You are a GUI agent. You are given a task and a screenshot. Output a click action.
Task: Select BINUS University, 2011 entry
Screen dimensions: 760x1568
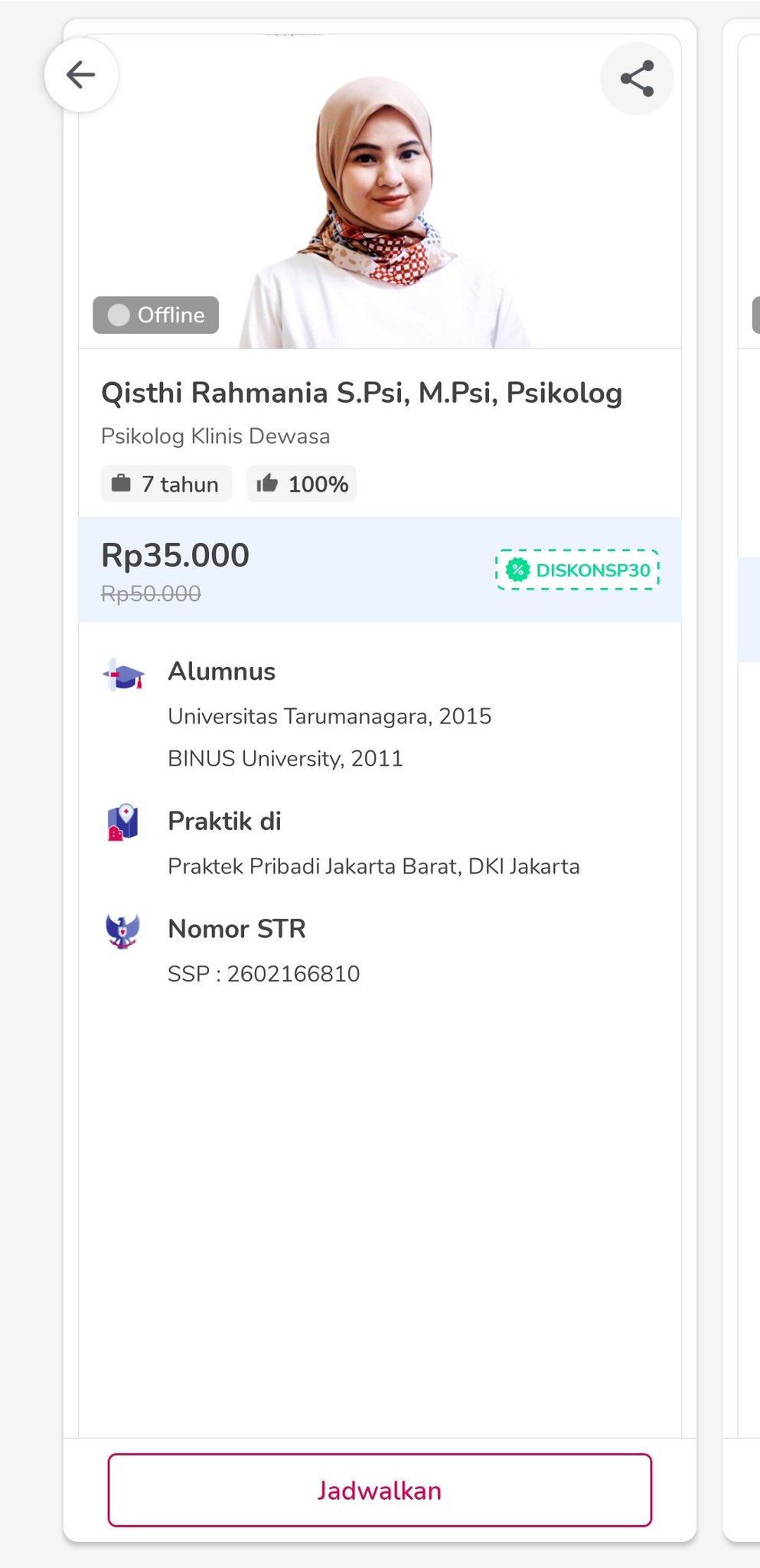285,759
